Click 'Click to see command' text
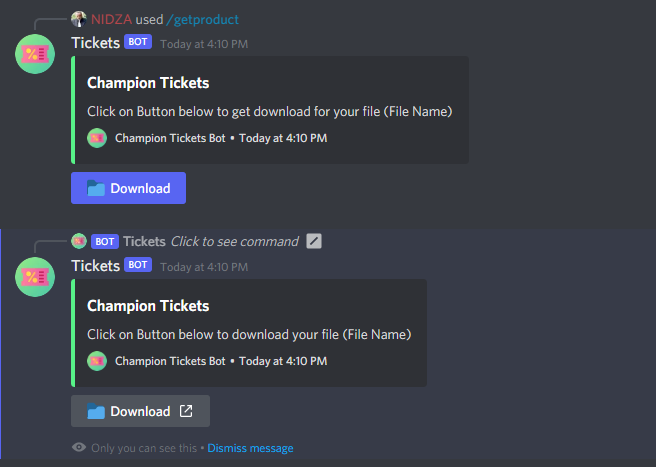 pos(234,241)
